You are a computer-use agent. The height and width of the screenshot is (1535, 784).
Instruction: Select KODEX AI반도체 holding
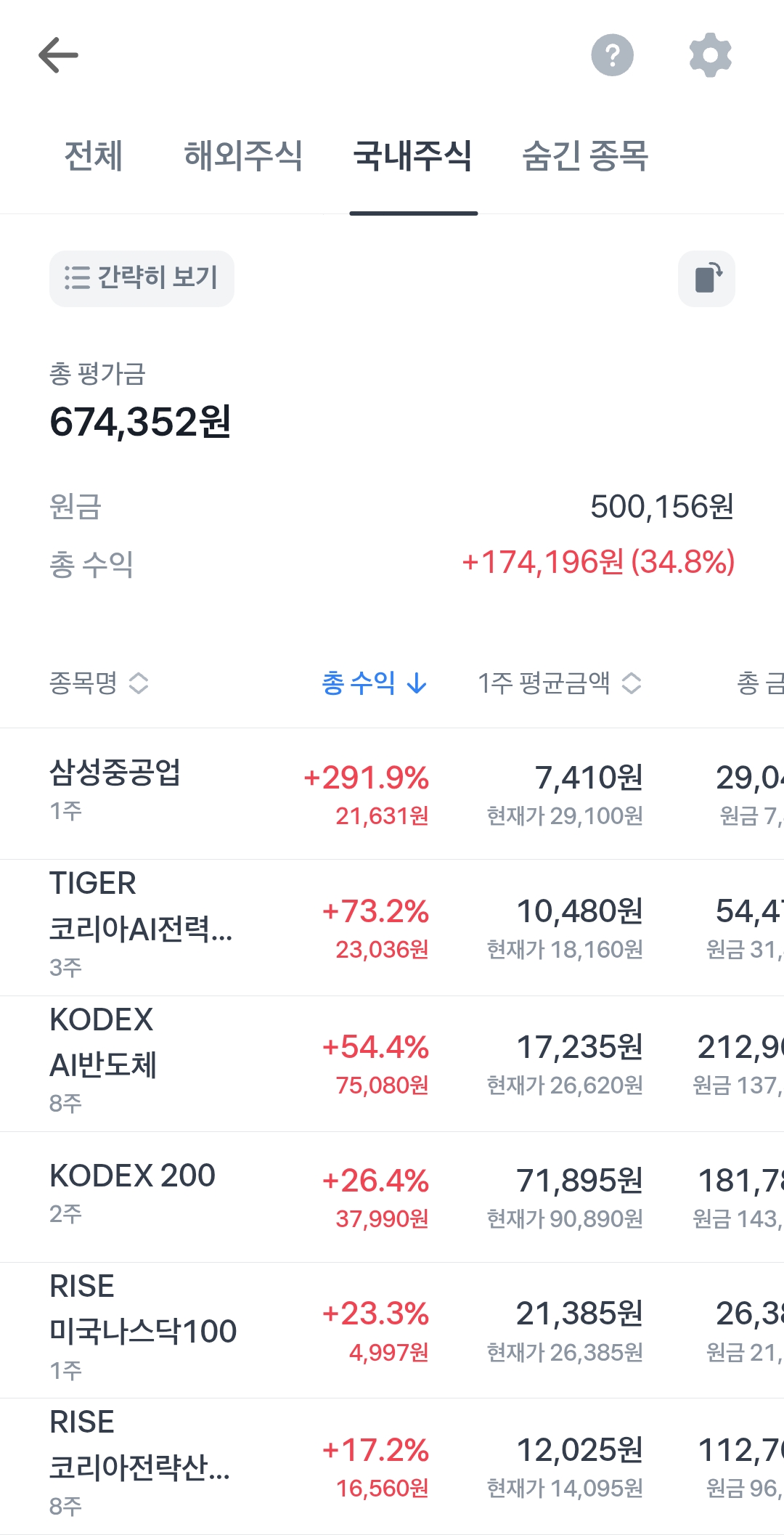103,1062
